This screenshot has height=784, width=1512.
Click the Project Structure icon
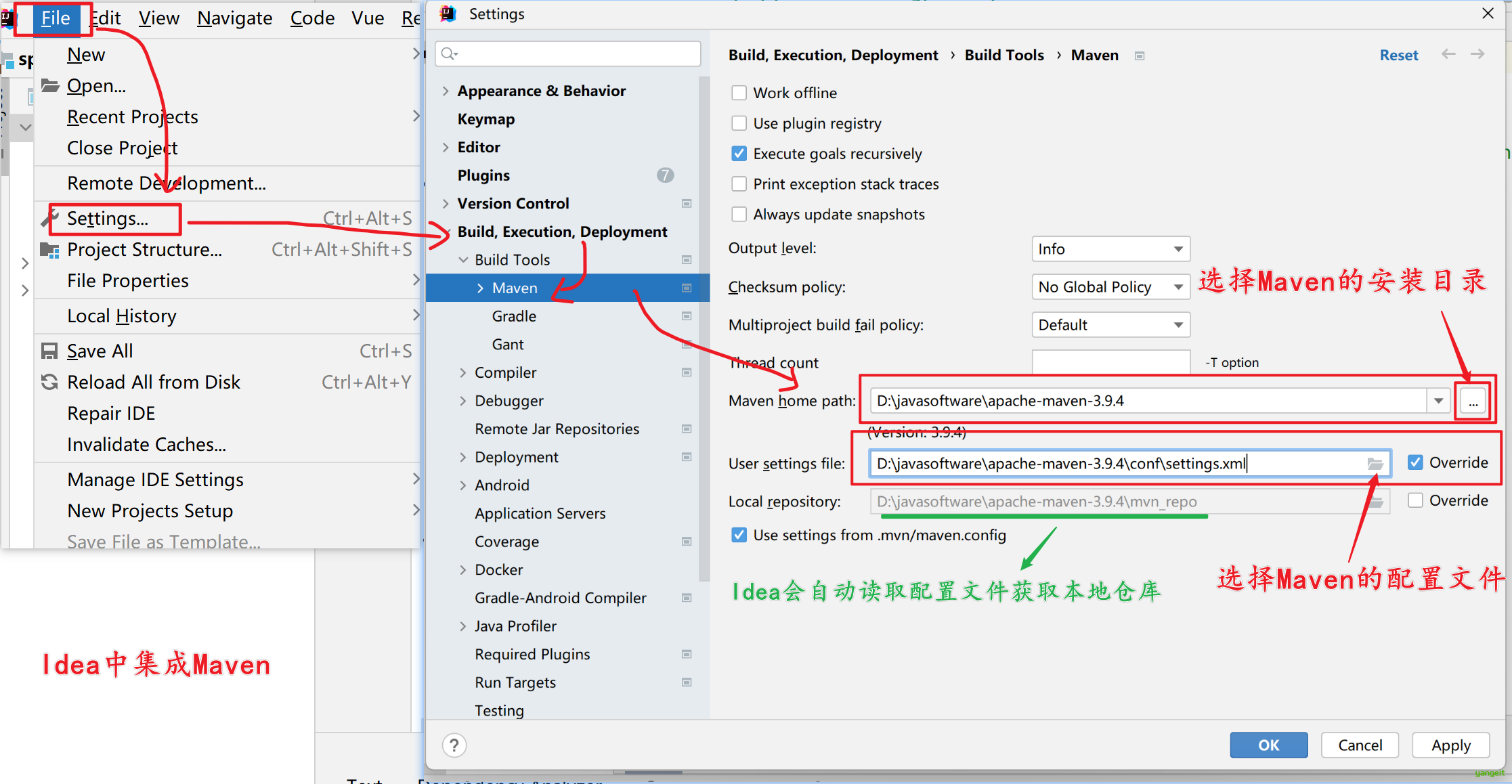point(49,250)
